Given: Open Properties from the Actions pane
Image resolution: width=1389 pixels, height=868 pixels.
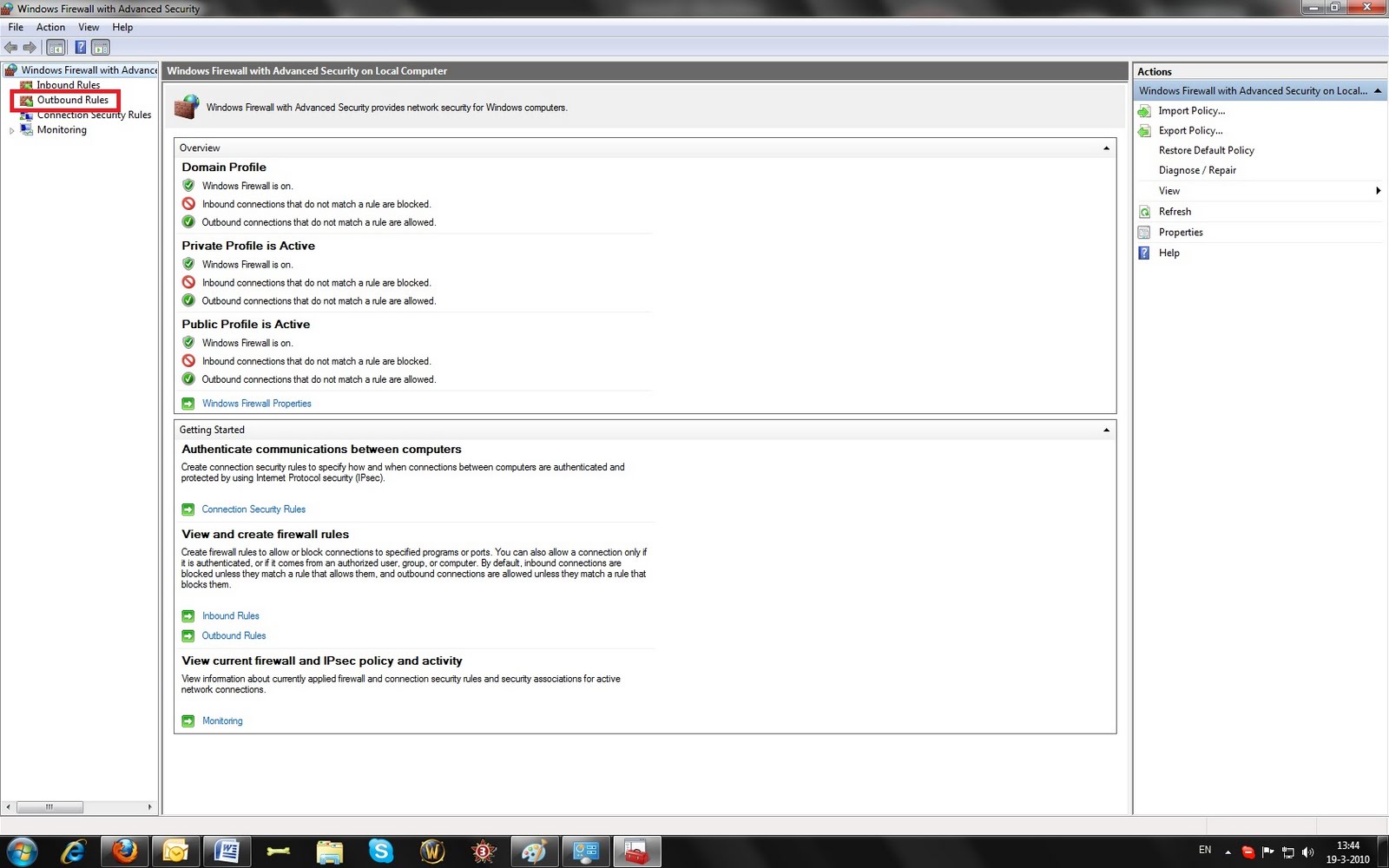Looking at the screenshot, I should pos(1181,233).
